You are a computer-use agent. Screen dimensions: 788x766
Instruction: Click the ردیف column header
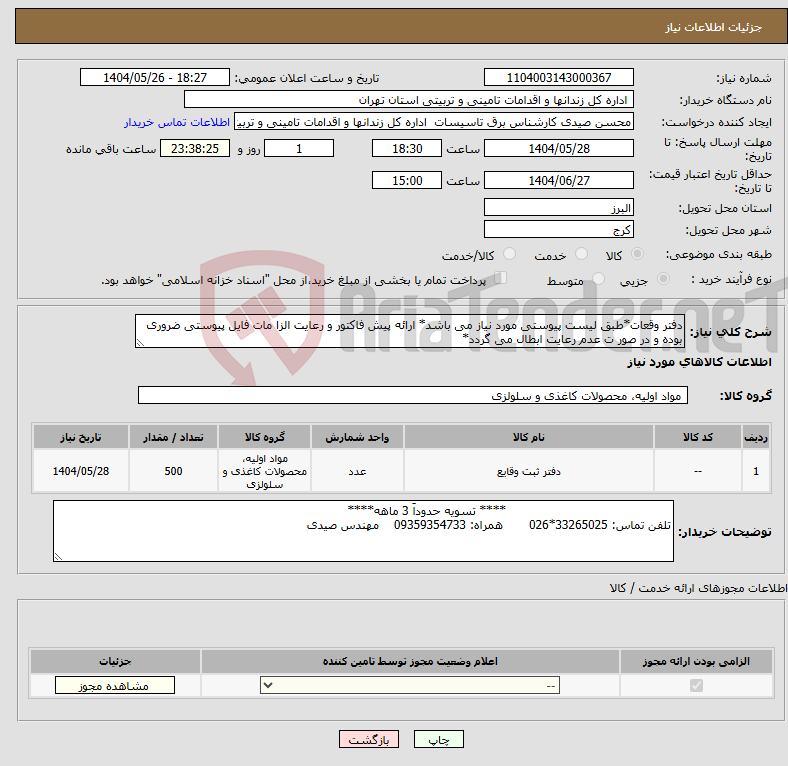pos(756,437)
